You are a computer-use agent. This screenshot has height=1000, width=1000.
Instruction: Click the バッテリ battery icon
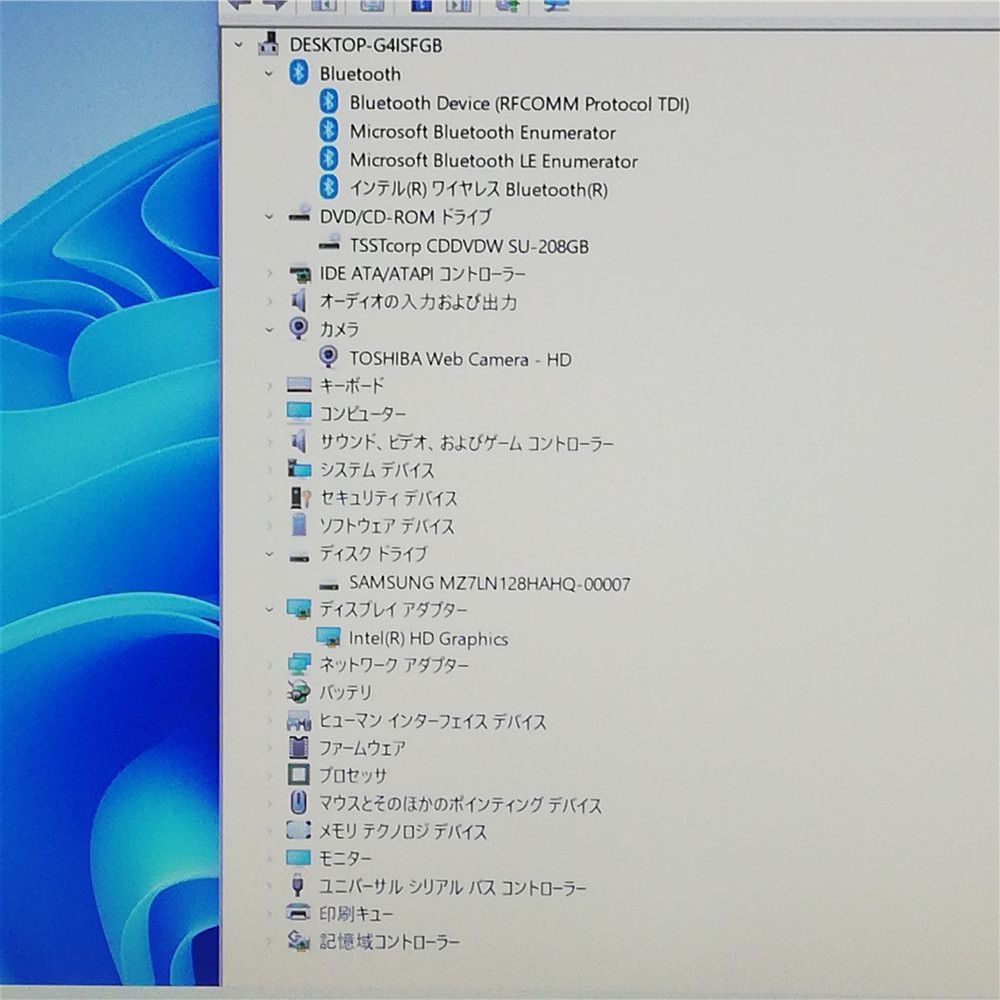(x=298, y=692)
